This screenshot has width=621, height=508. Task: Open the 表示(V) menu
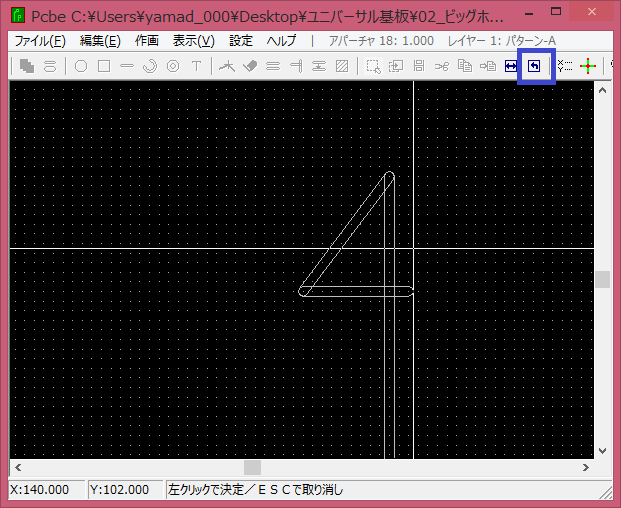193,41
